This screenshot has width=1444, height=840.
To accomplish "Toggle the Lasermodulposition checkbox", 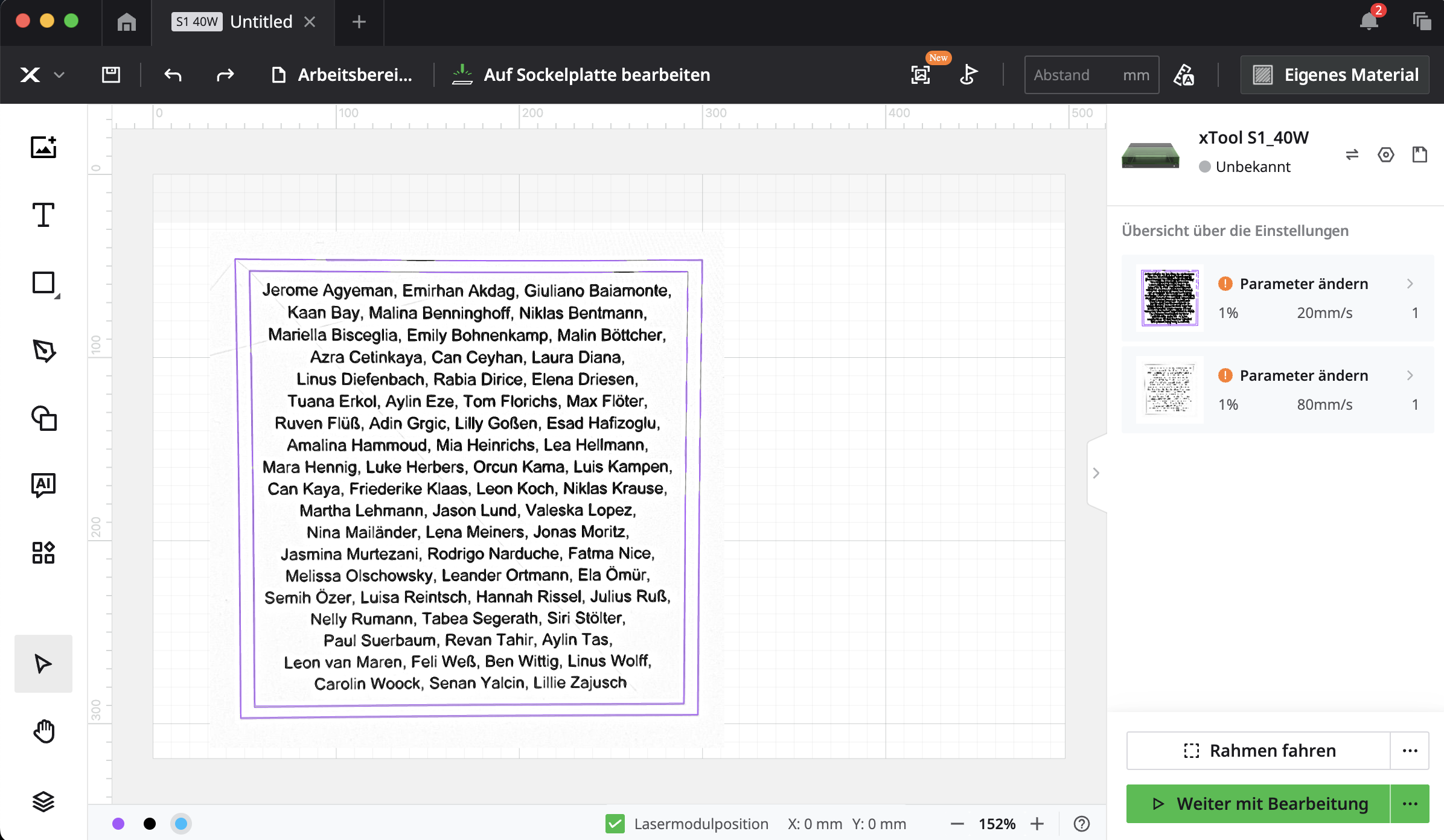I will [x=615, y=824].
